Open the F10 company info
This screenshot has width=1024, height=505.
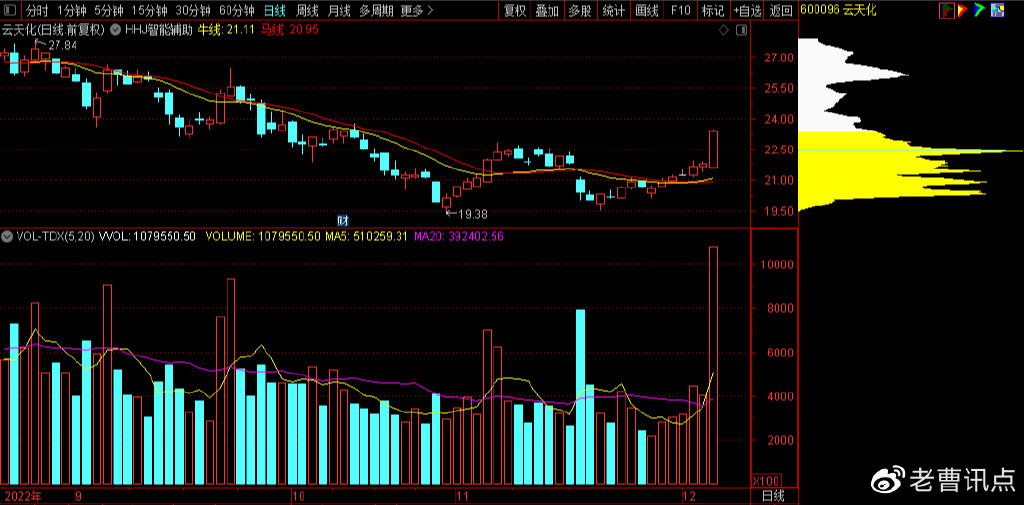point(680,11)
